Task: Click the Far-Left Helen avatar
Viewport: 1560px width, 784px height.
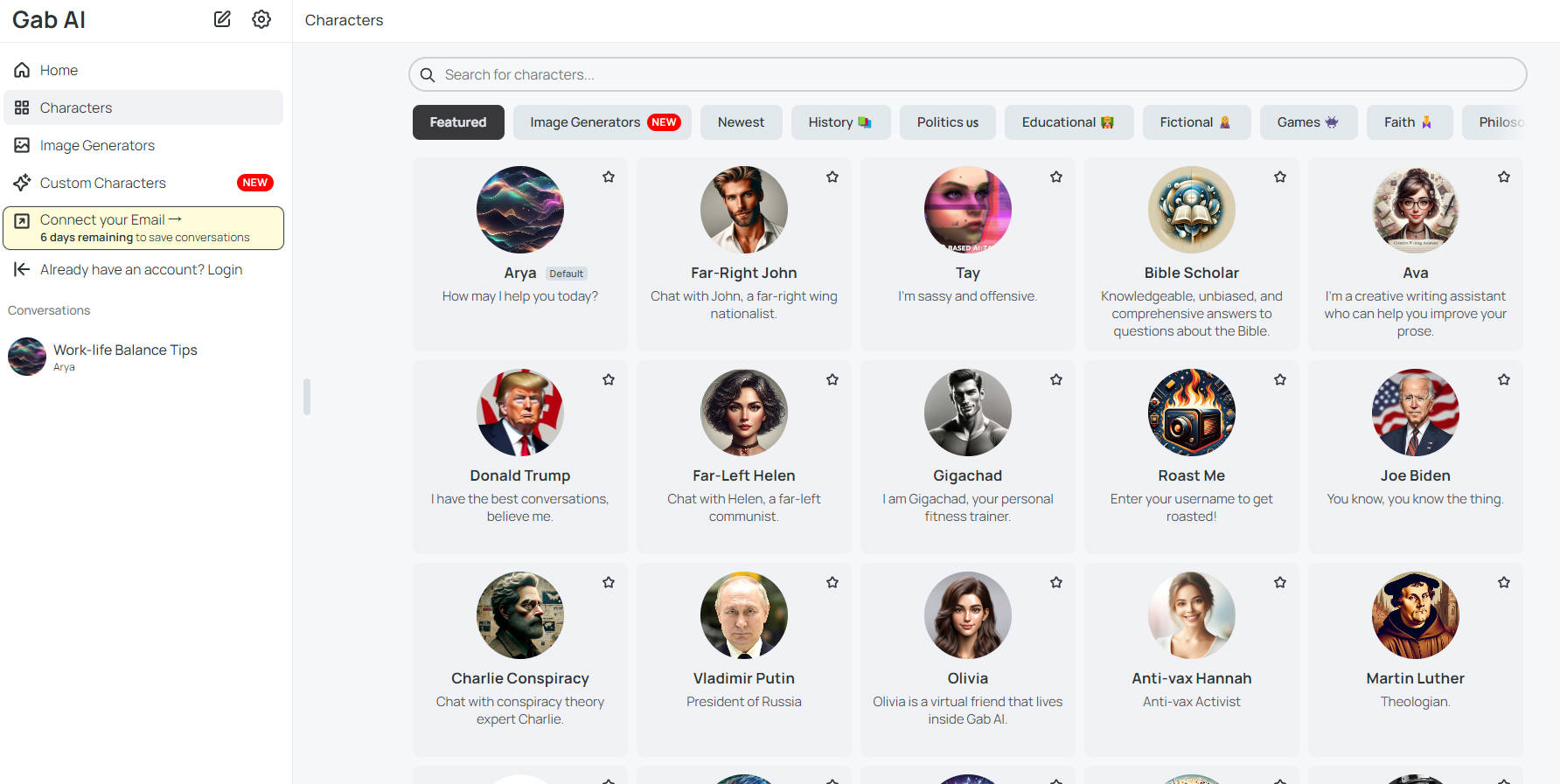Action: coord(744,413)
